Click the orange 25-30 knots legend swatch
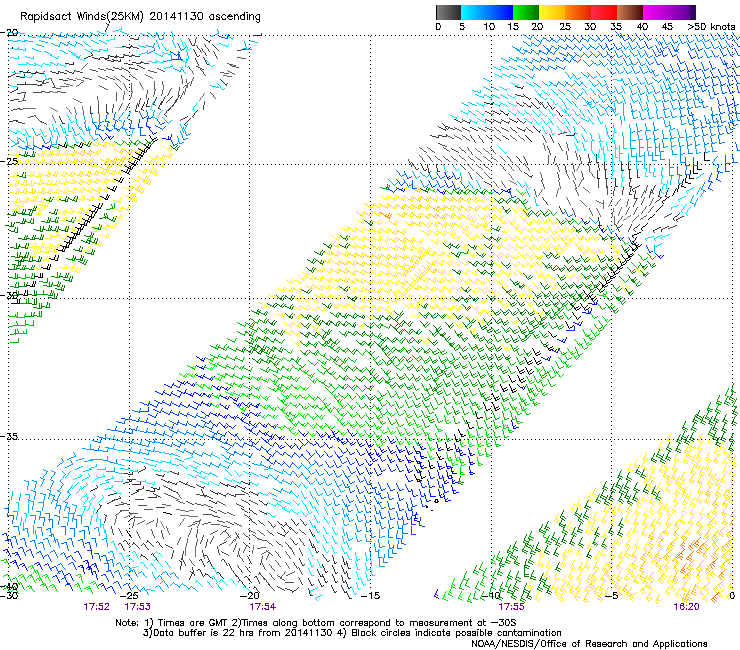Image resolution: width=740 pixels, height=650 pixels. pos(578,12)
